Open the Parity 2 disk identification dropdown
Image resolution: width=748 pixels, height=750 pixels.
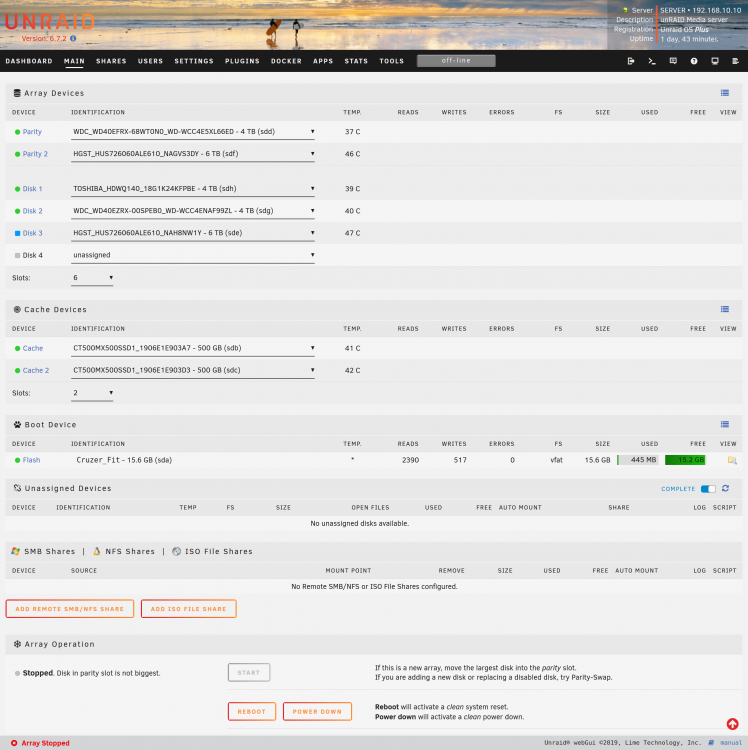point(193,154)
